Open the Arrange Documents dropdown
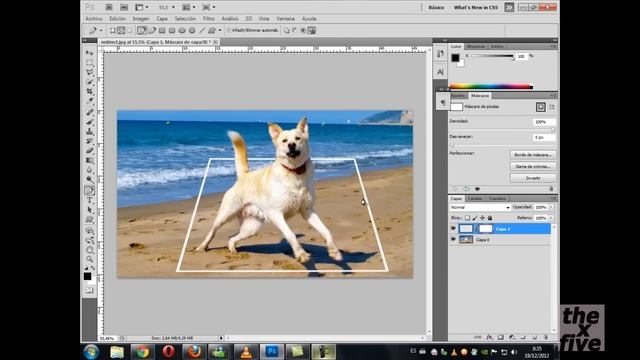This screenshot has height=360, width=640. coord(188,7)
